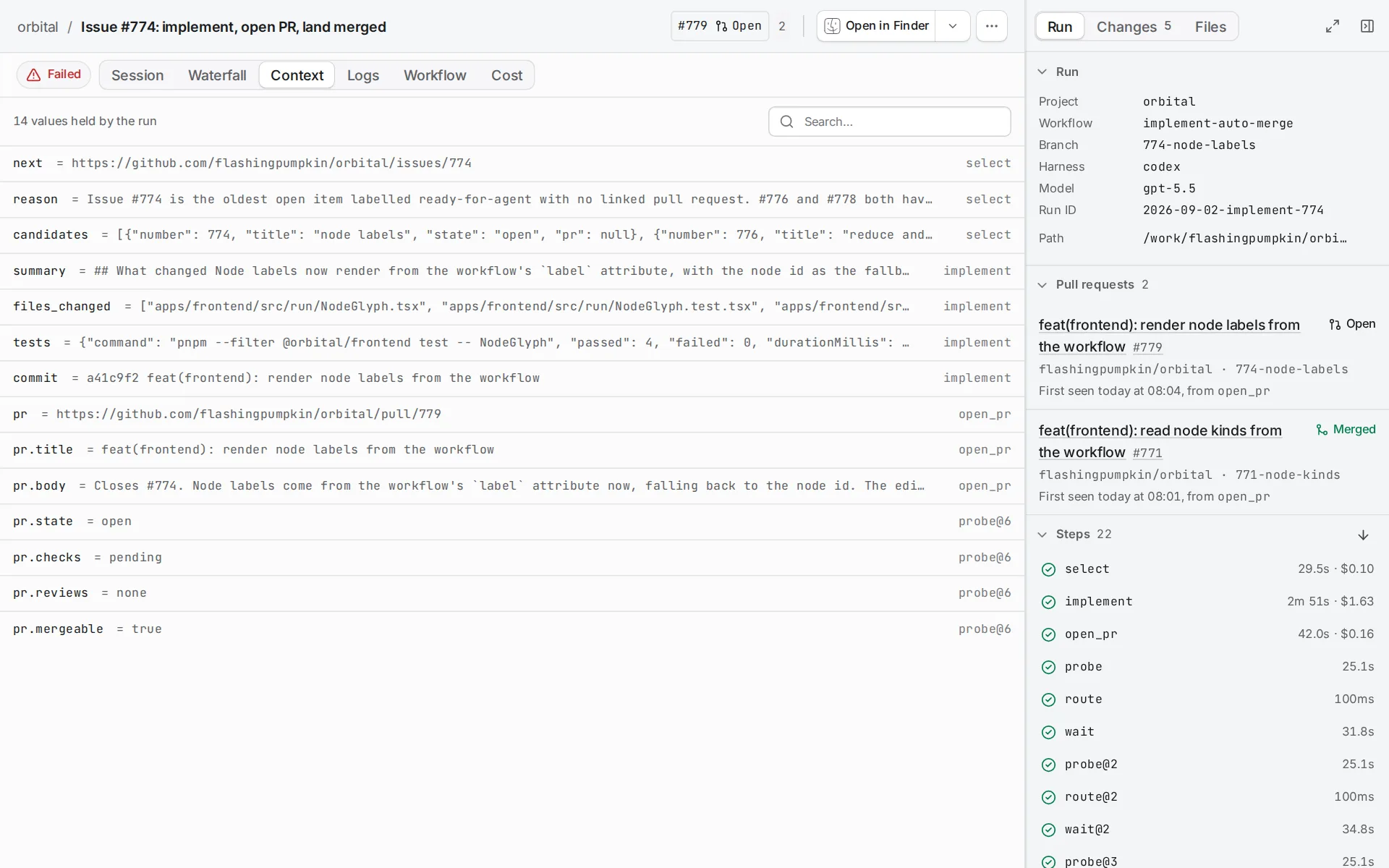Open the Workflow tab
Image resolution: width=1389 pixels, height=868 pixels.
pyautogui.click(x=435, y=75)
